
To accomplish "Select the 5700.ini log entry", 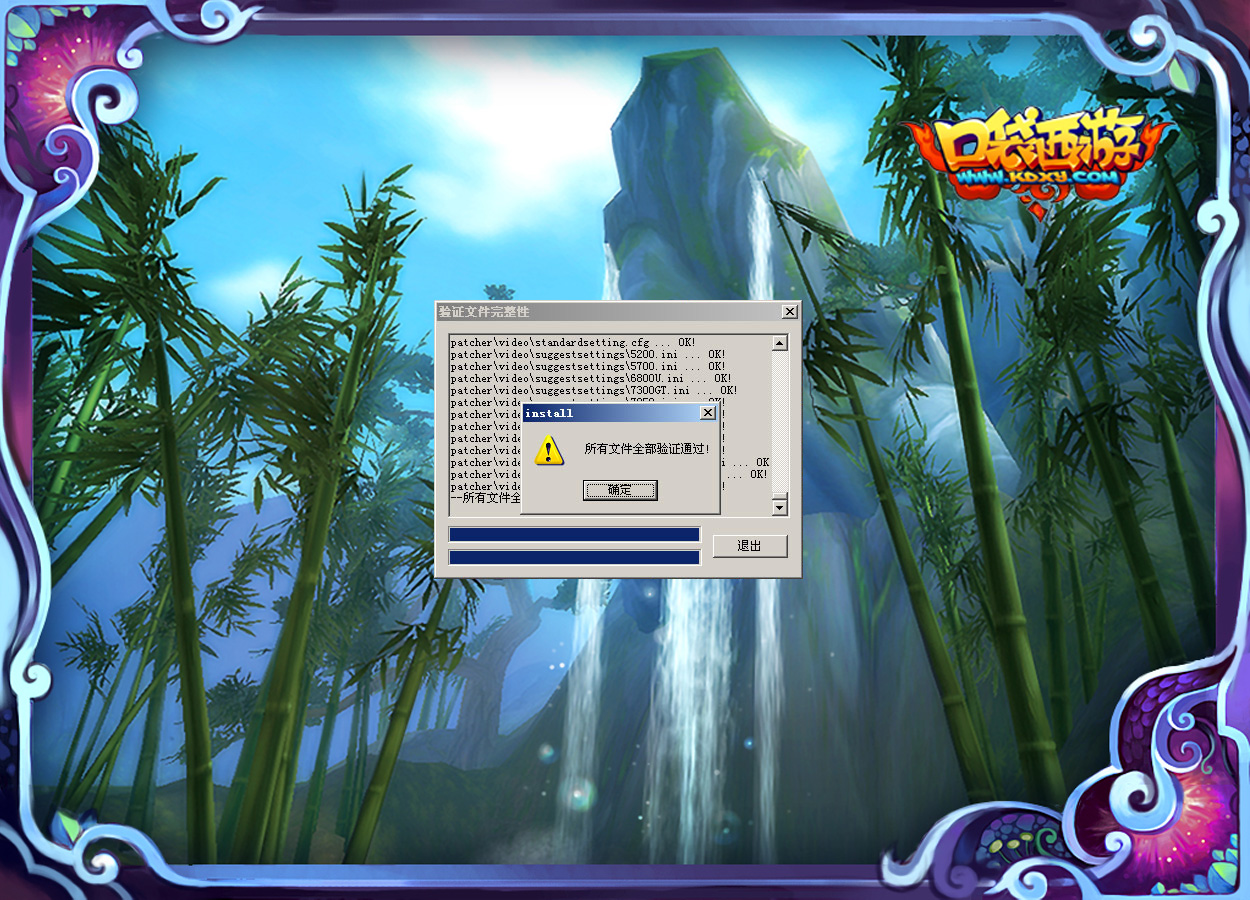I will point(587,367).
